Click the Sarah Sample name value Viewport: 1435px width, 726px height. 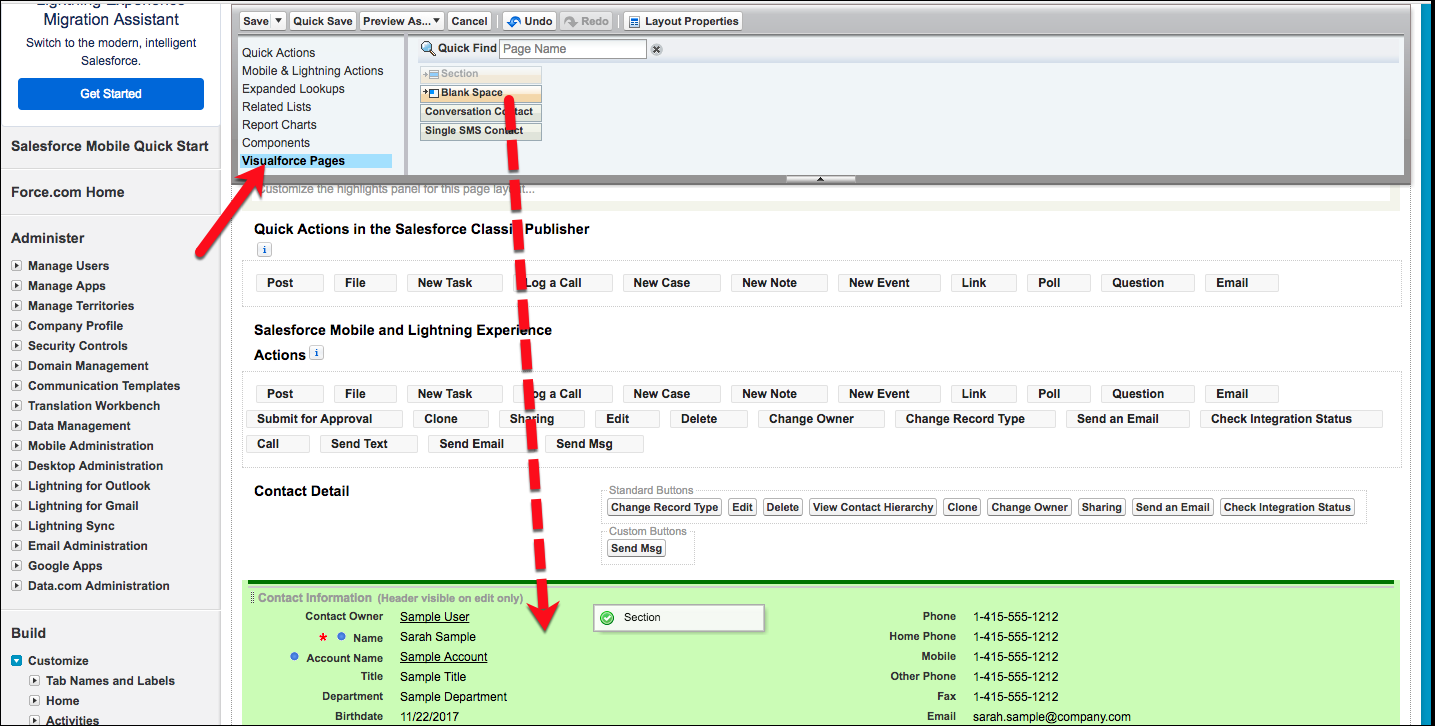tap(438, 637)
